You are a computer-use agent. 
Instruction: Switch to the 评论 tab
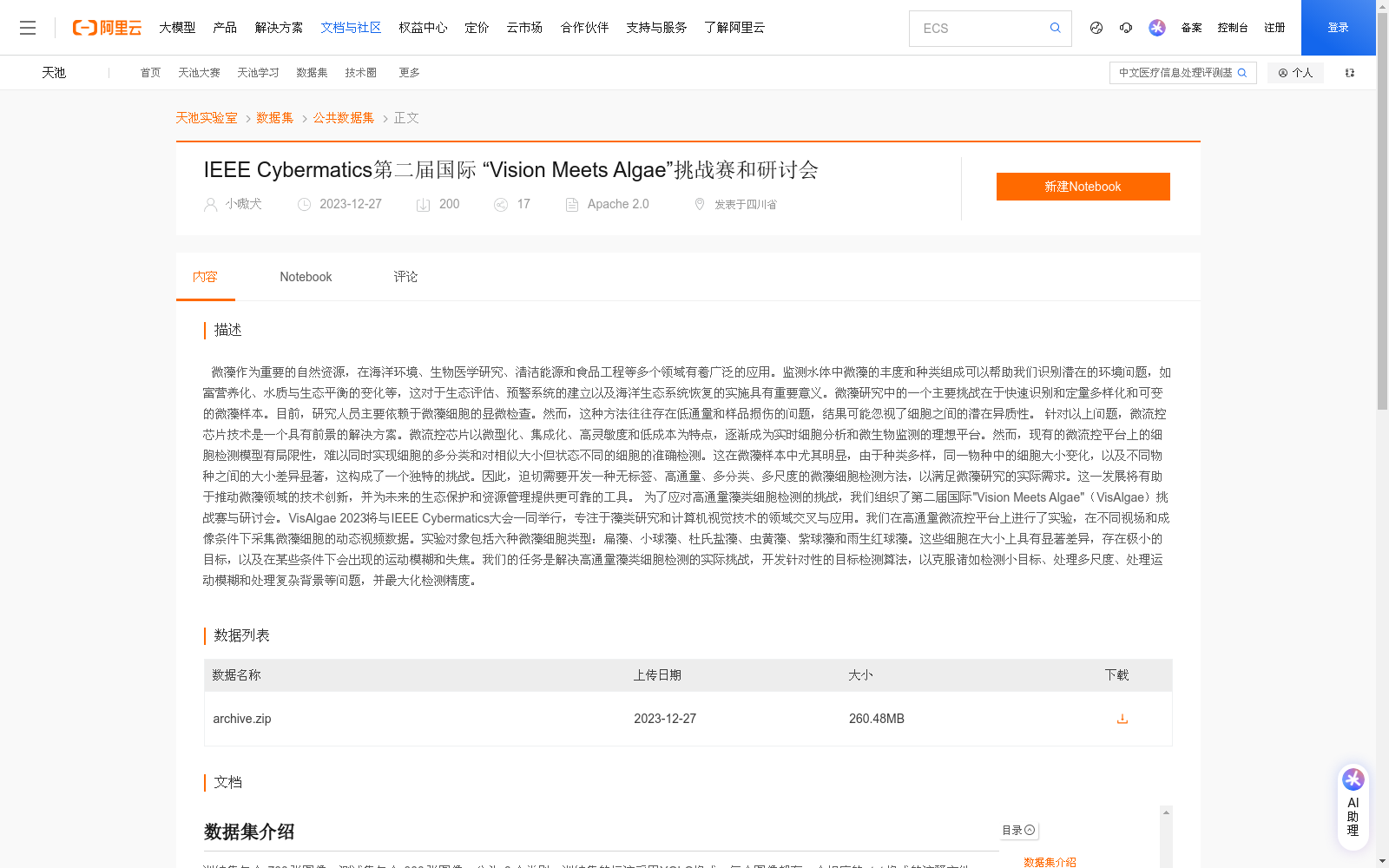click(x=405, y=277)
